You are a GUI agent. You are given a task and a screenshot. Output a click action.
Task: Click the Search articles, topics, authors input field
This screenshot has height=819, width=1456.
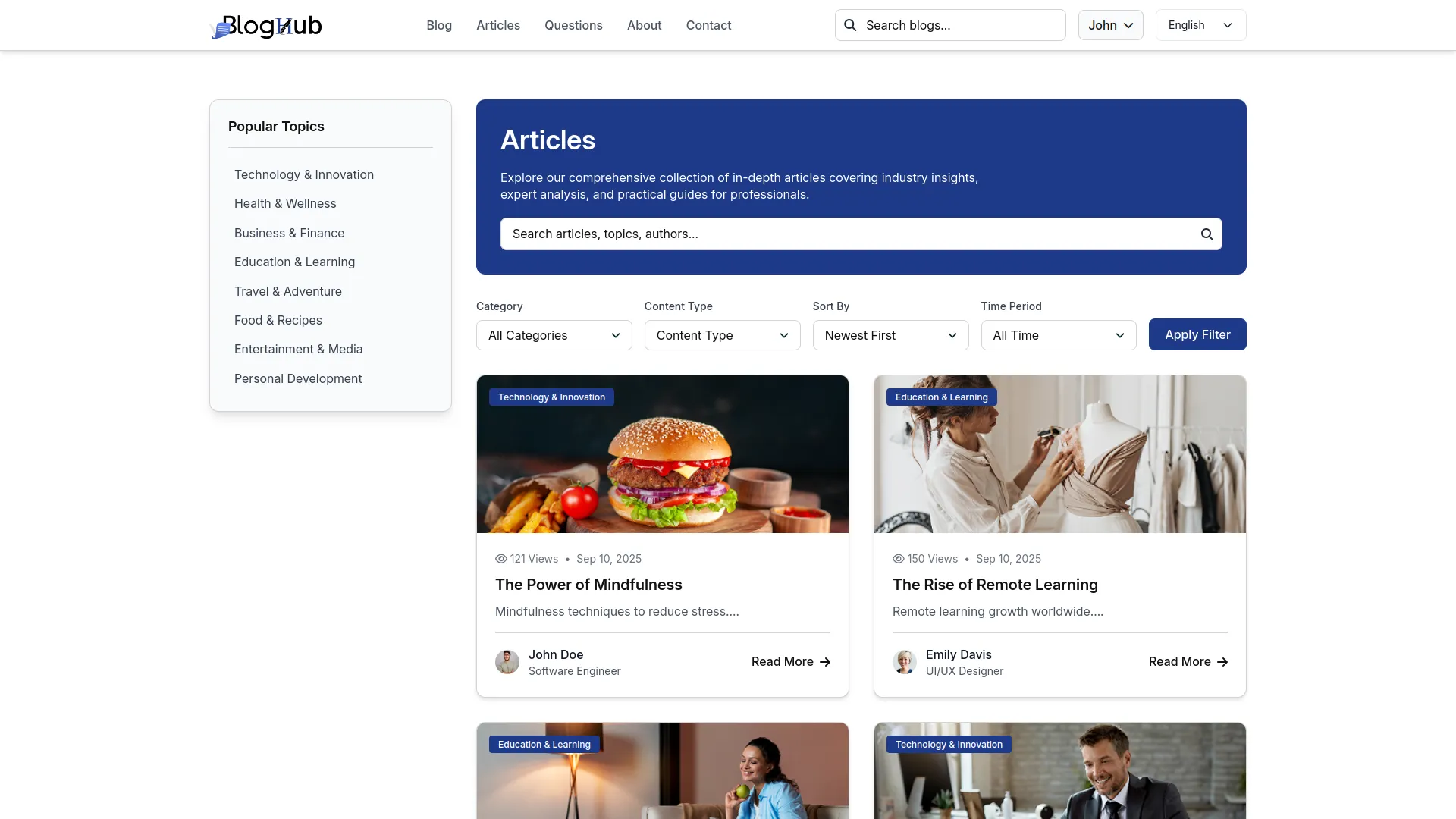834,234
